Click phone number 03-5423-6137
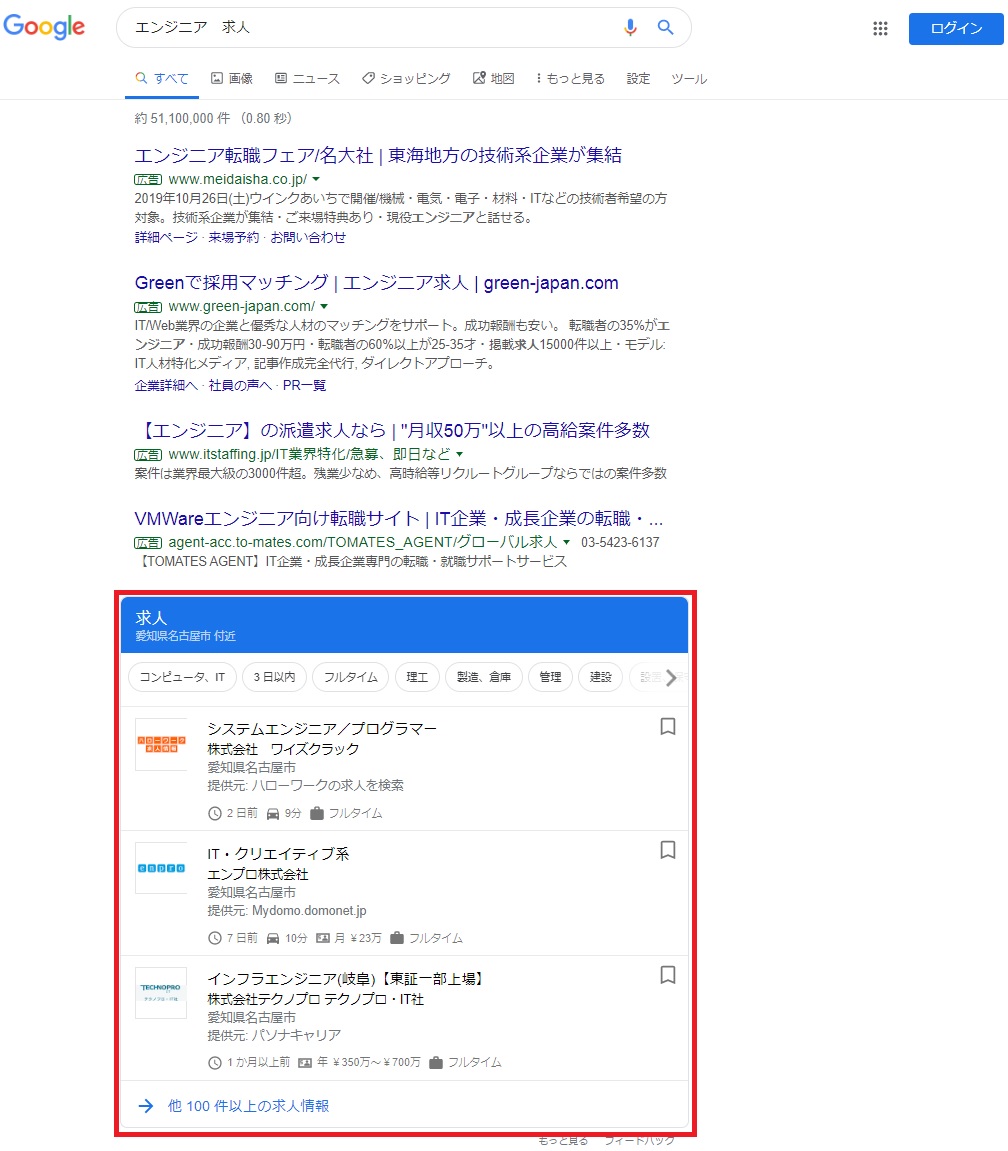The width and height of the screenshot is (1008, 1151). tap(620, 542)
